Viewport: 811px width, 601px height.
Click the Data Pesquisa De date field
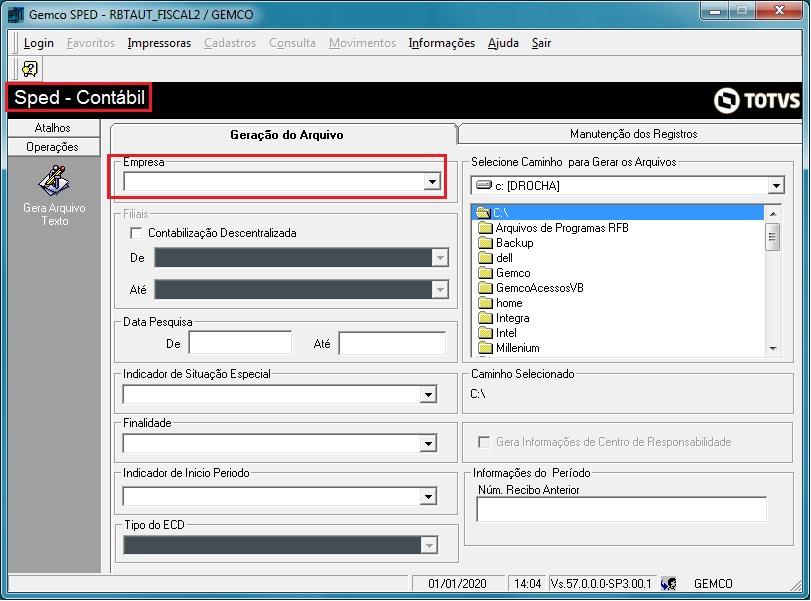tap(241, 343)
